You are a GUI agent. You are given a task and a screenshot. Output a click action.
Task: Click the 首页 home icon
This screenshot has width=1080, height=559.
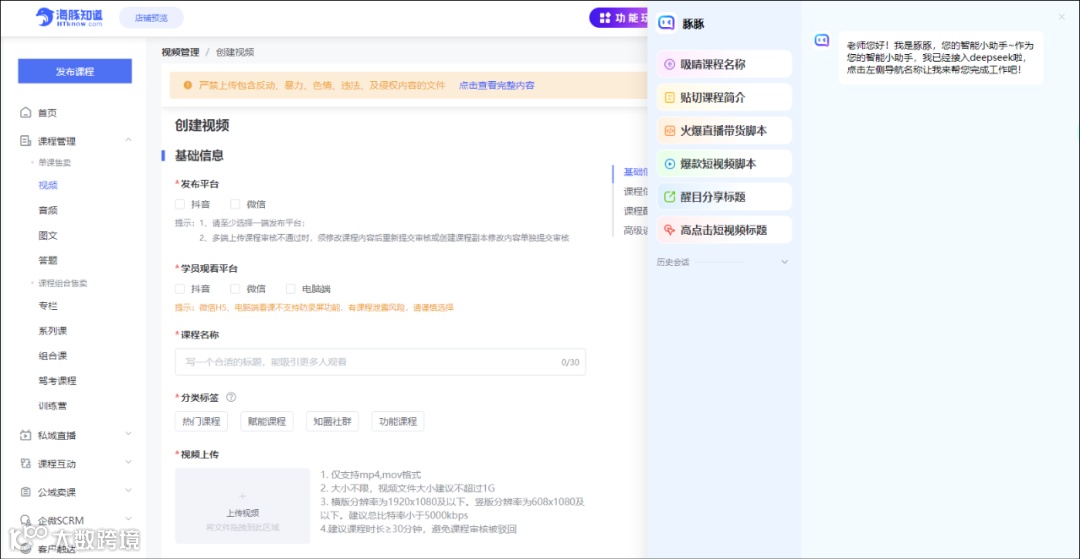25,112
